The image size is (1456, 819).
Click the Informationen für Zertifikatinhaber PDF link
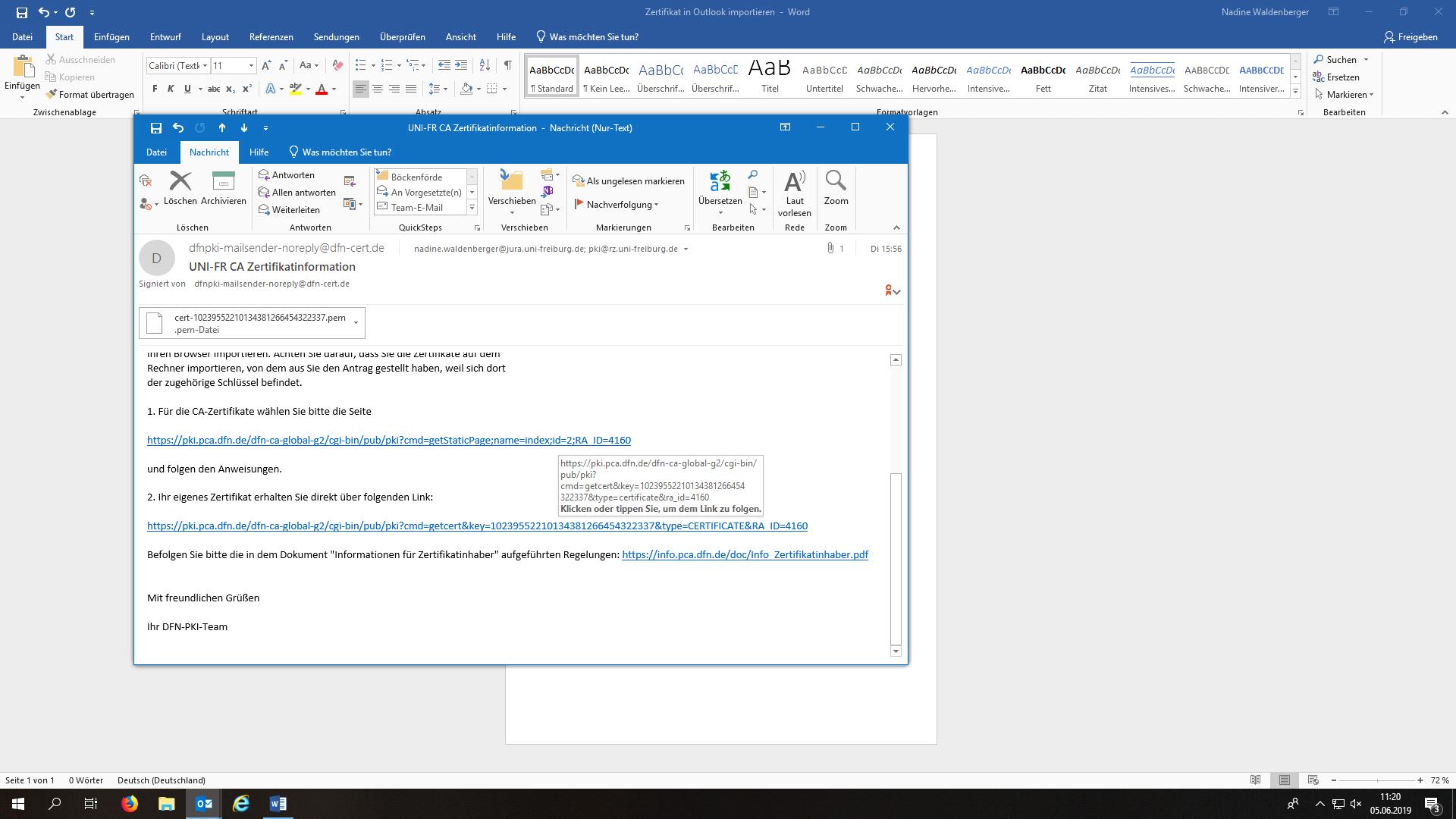tap(745, 555)
